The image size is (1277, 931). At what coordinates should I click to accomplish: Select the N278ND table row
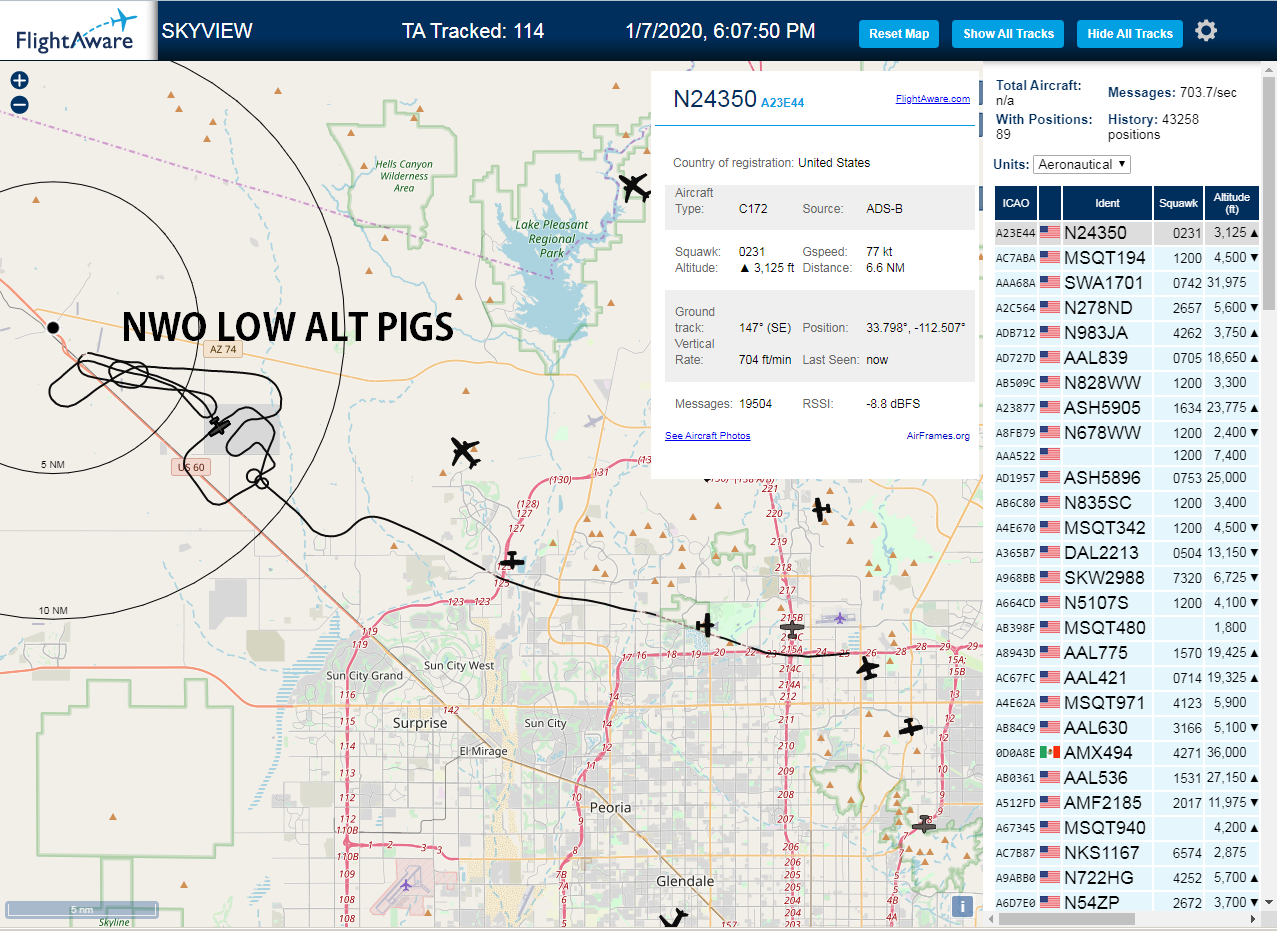(1128, 307)
